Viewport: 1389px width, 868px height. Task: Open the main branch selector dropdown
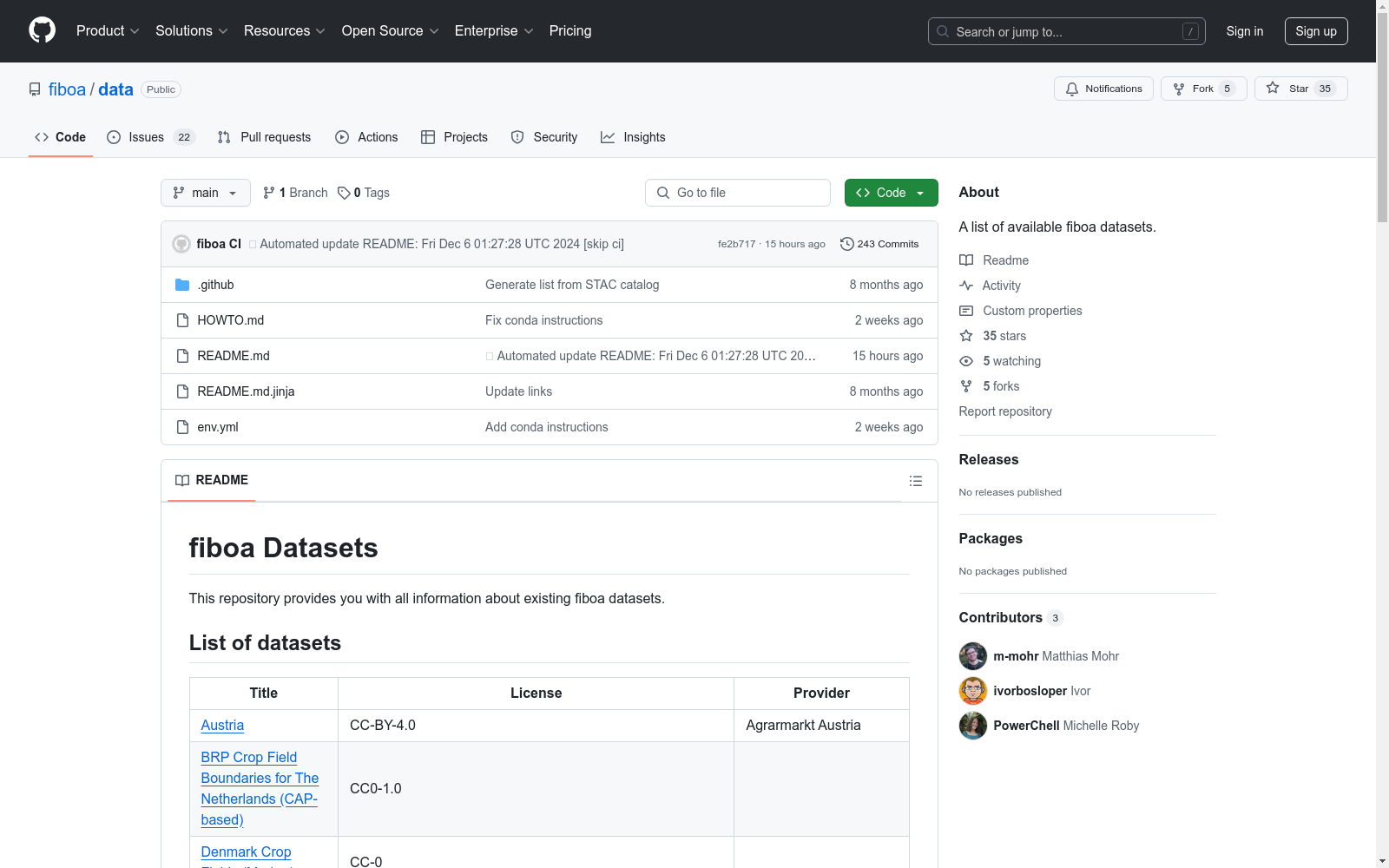(x=206, y=193)
